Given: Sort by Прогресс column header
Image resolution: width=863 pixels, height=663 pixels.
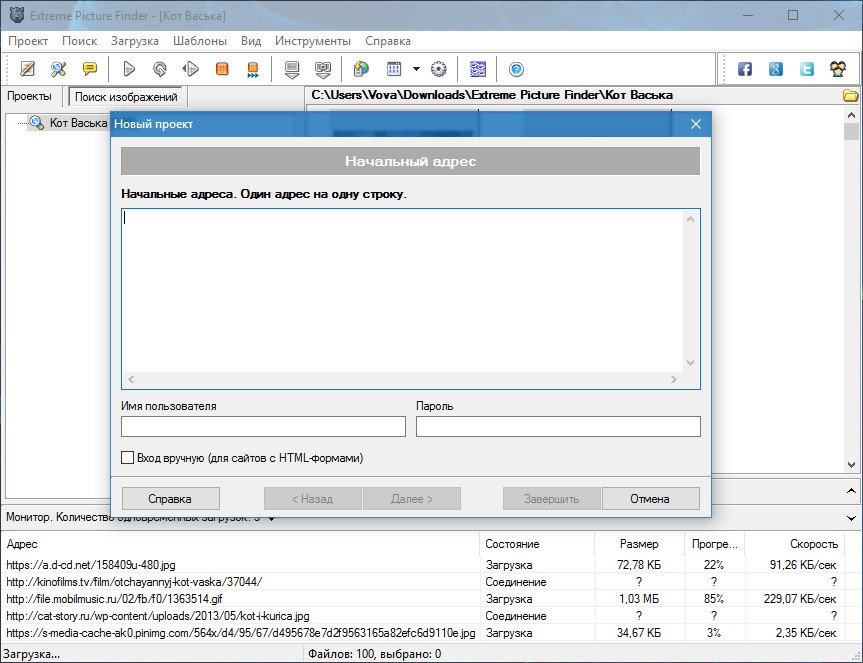Looking at the screenshot, I should coord(715,544).
